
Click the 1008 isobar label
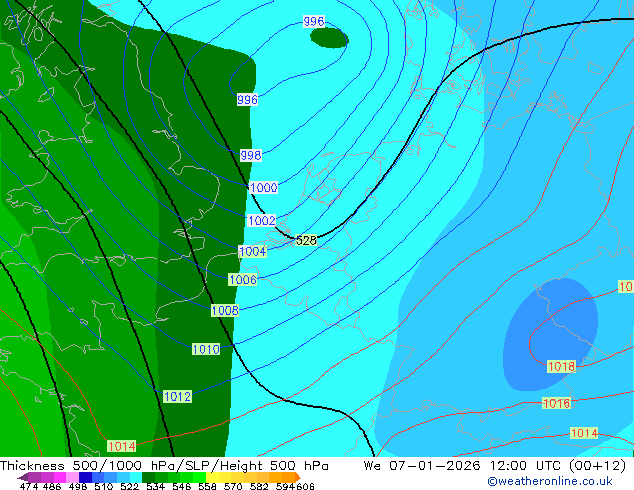point(225,310)
